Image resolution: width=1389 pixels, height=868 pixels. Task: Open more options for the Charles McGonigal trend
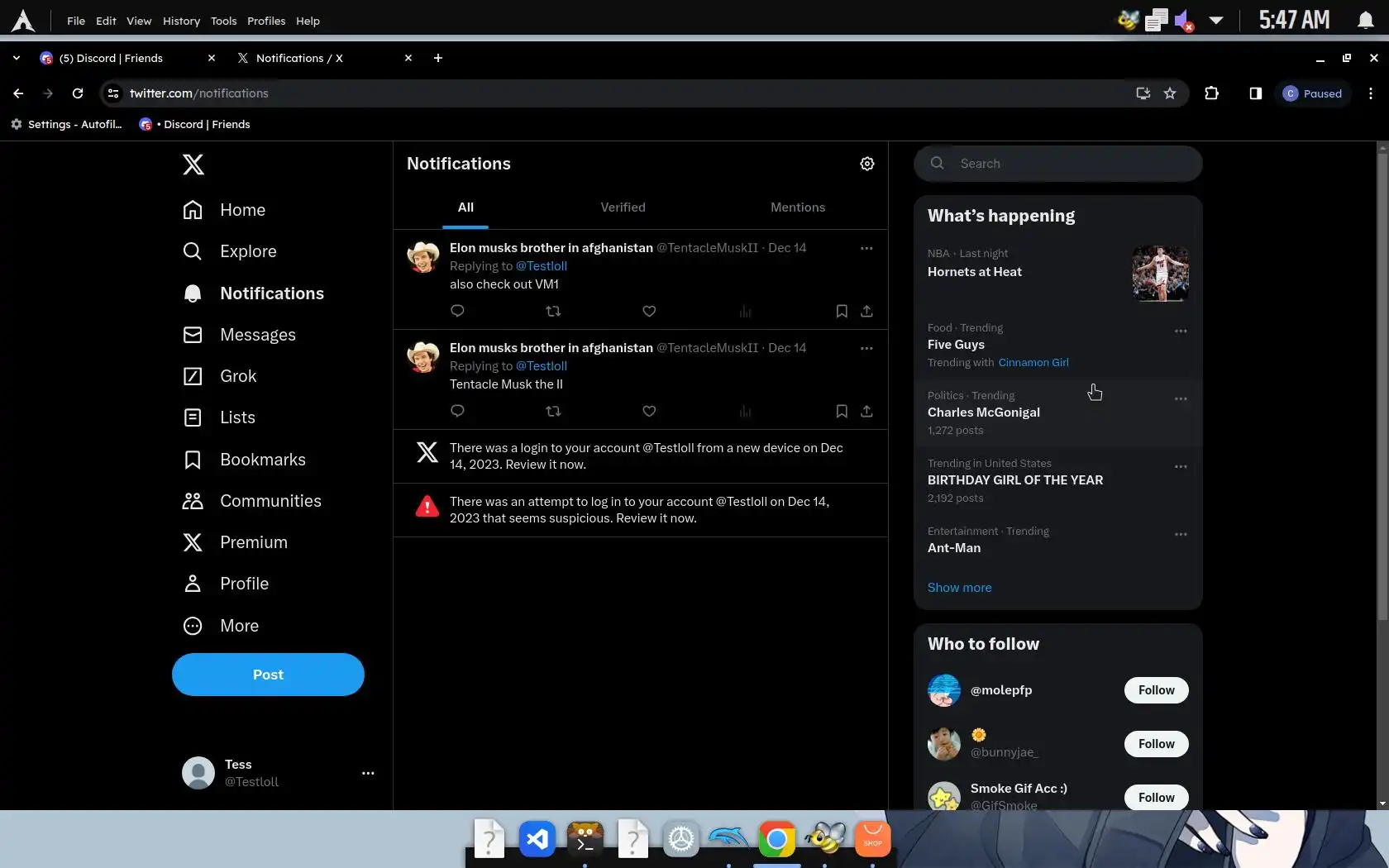(1181, 398)
